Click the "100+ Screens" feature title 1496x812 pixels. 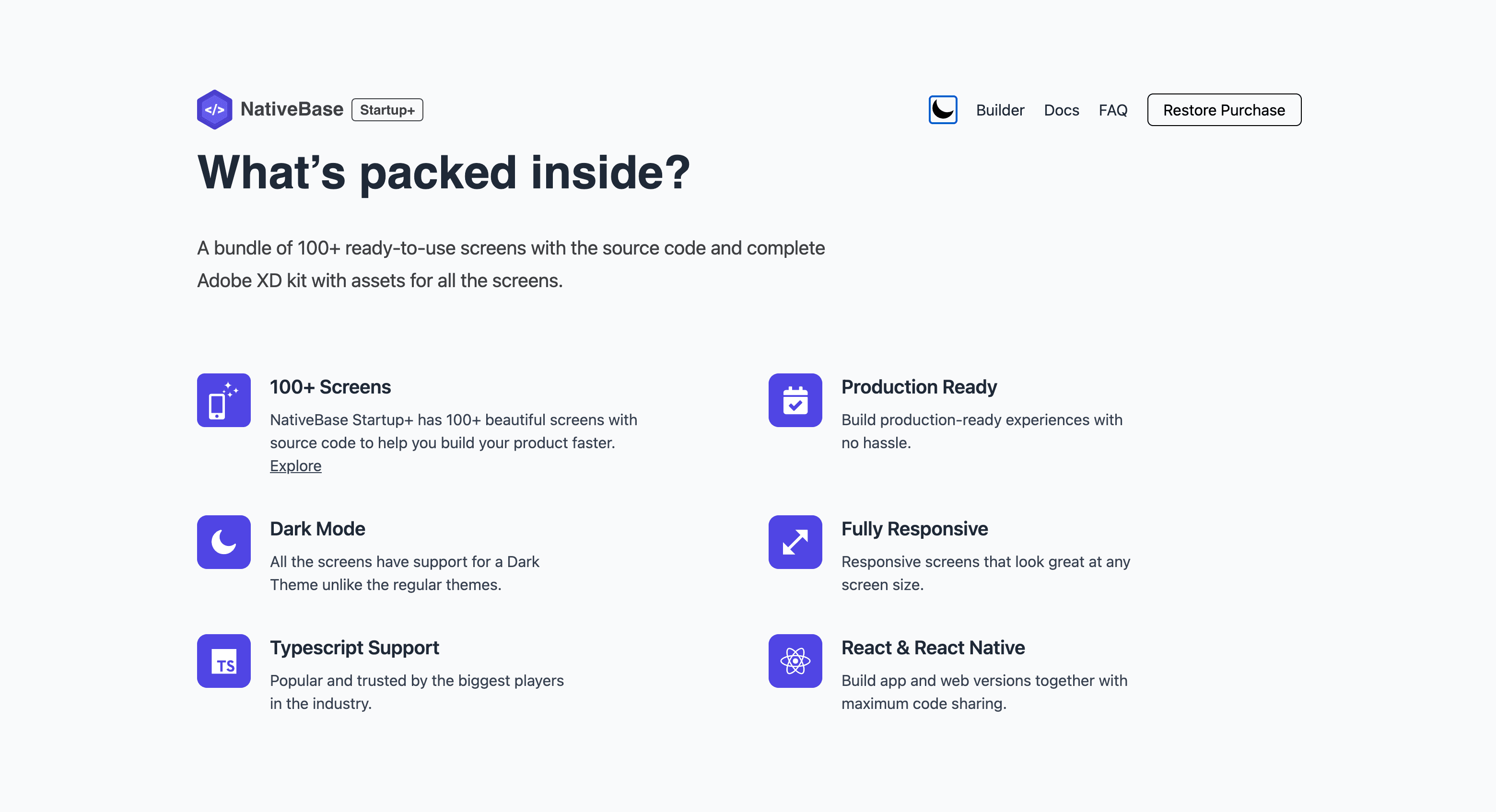(330, 386)
